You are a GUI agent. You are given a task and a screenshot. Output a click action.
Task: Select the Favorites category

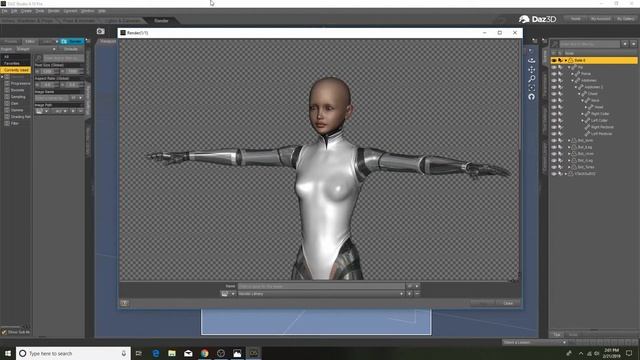(x=15, y=63)
